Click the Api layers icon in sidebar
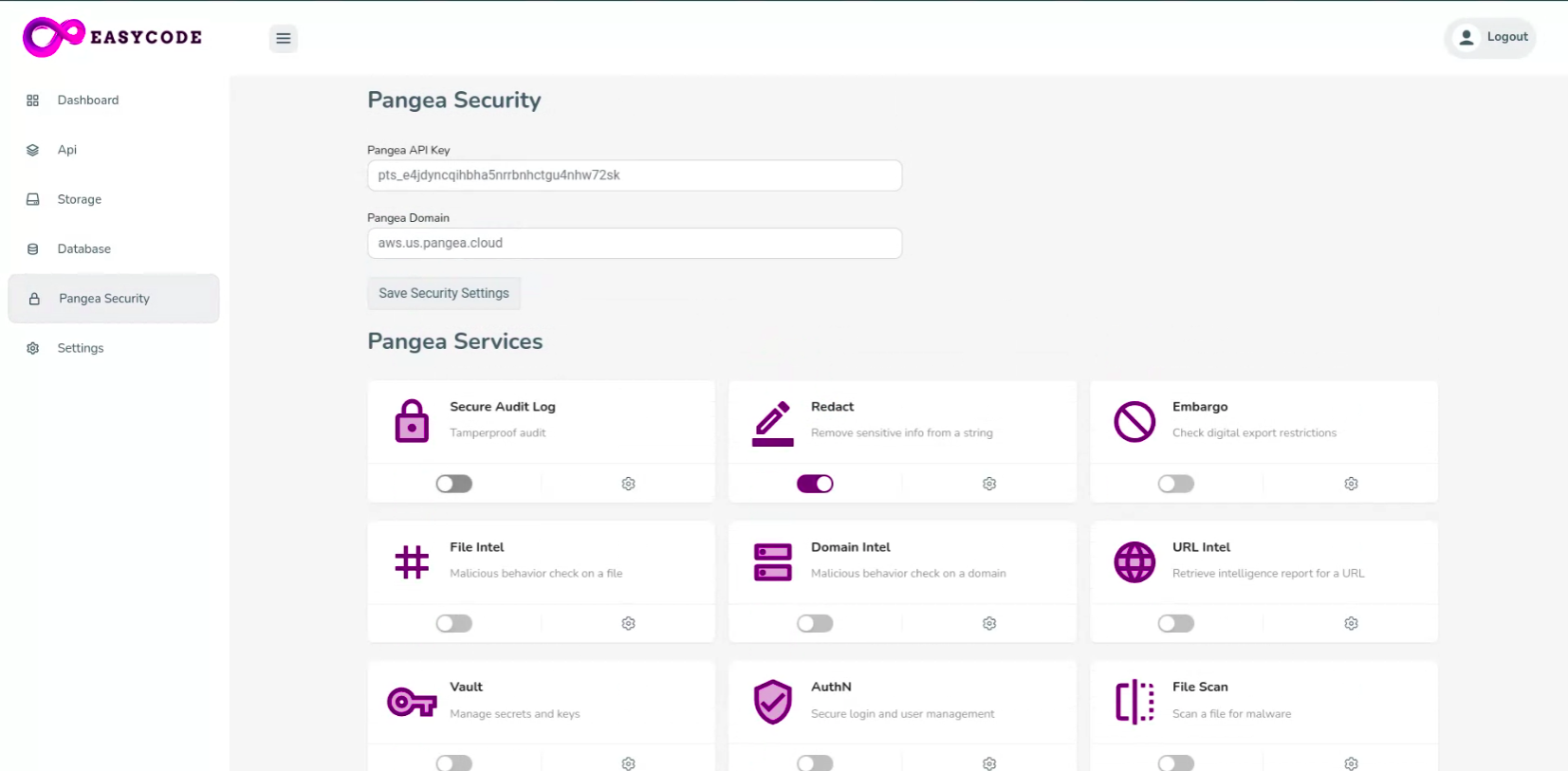This screenshot has width=1568, height=771. point(33,150)
